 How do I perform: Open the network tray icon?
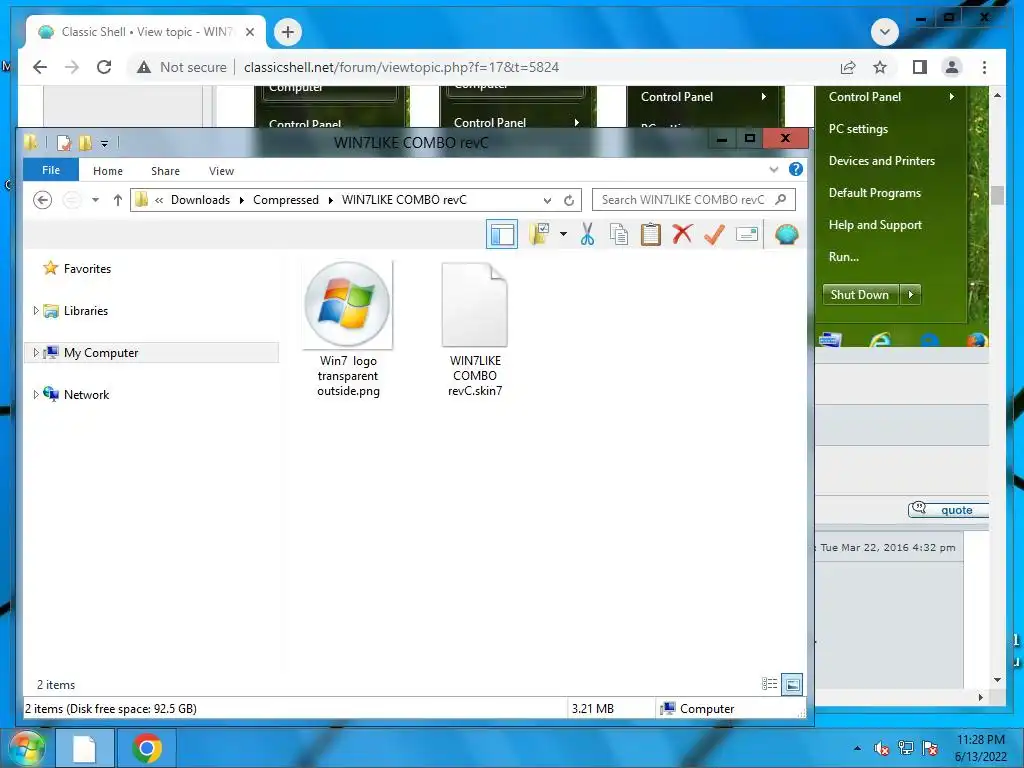pos(905,748)
